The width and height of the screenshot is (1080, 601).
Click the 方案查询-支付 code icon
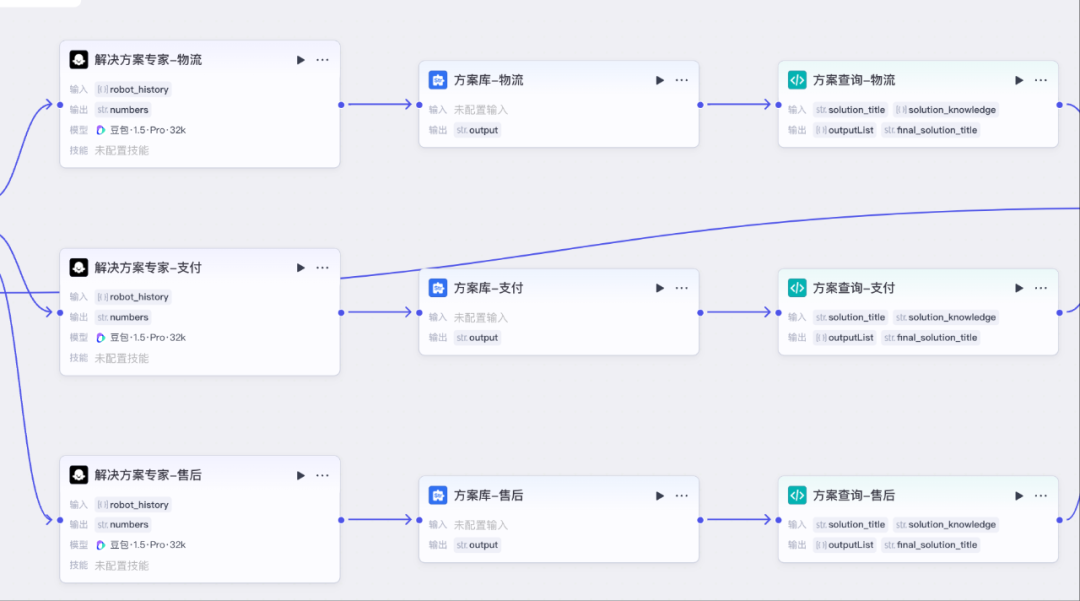pyautogui.click(x=797, y=288)
